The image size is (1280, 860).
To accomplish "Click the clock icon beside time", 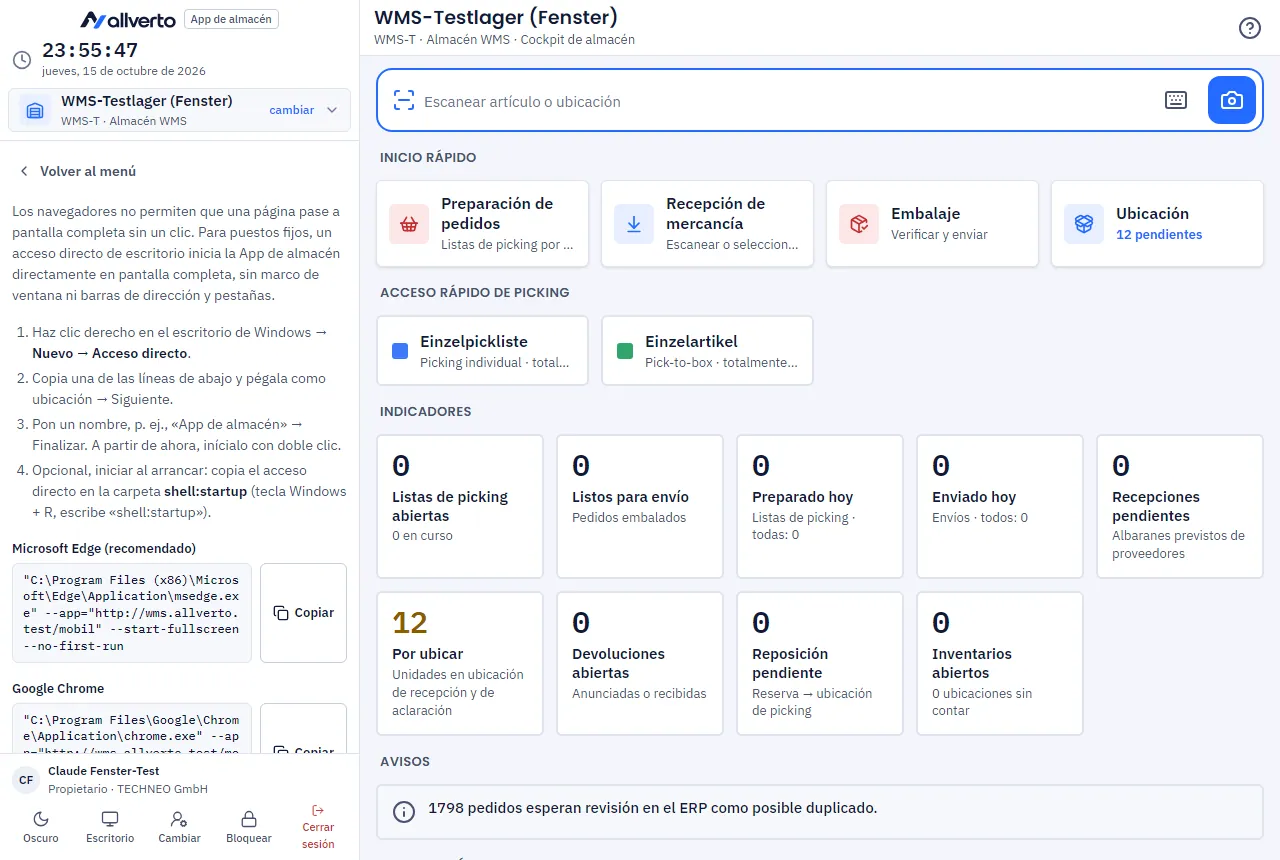I will click(22, 60).
